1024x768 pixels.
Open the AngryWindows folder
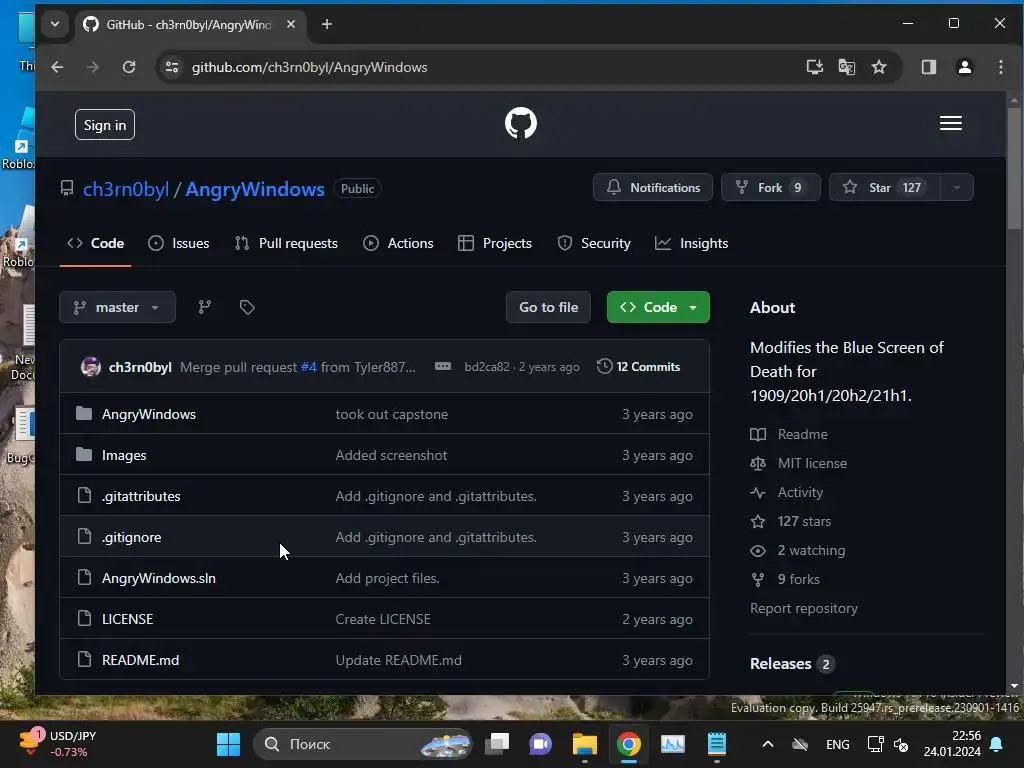149,414
